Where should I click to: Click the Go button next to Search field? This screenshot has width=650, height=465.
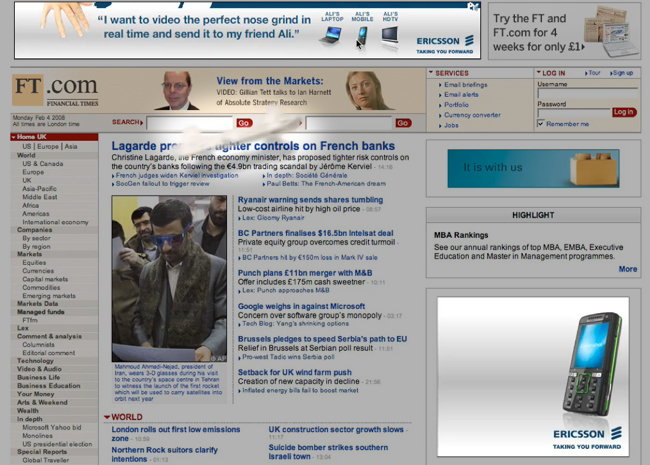point(244,123)
